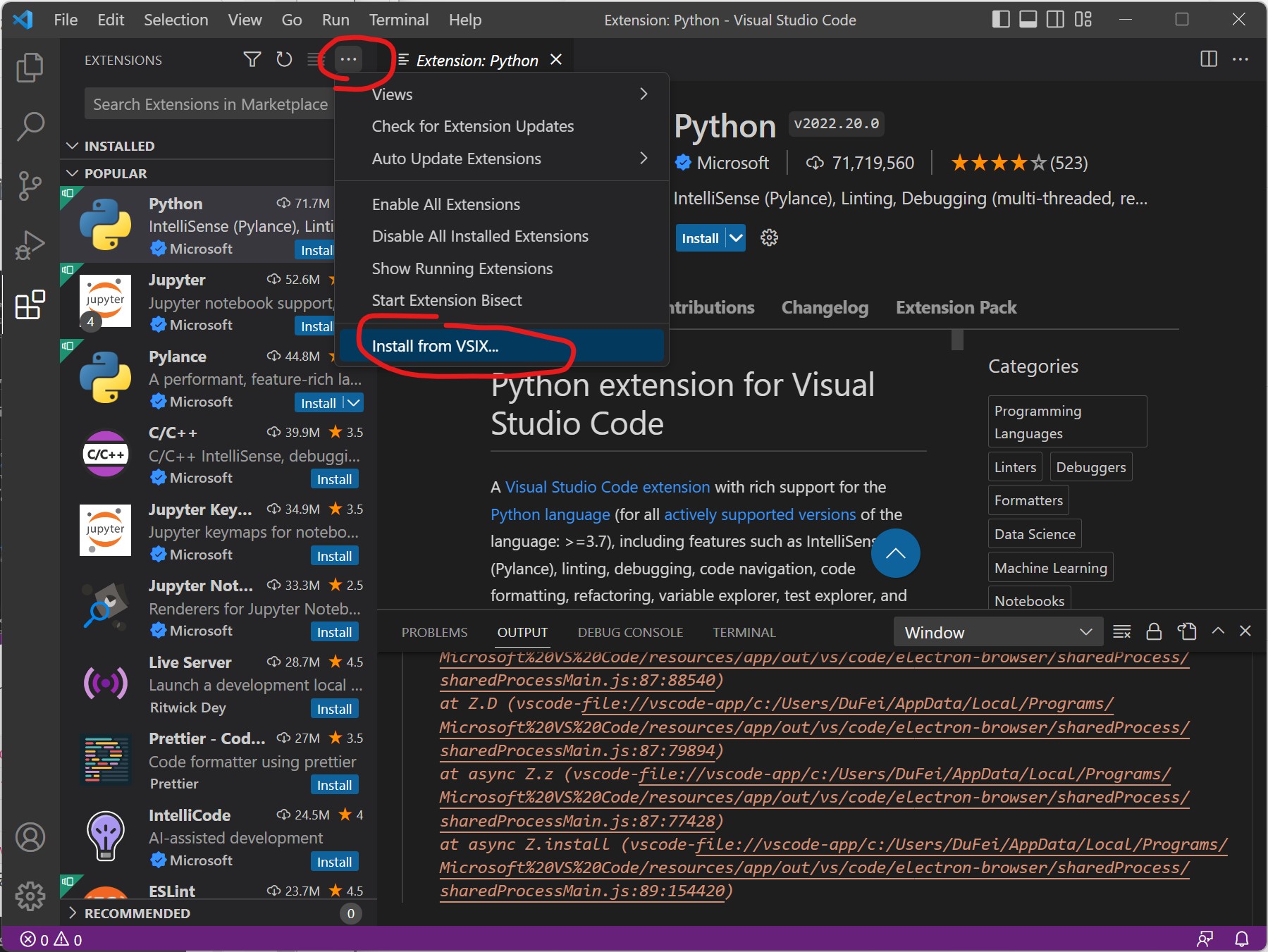Close the bottom panel
Image resolution: width=1268 pixels, height=952 pixels.
[x=1245, y=631]
